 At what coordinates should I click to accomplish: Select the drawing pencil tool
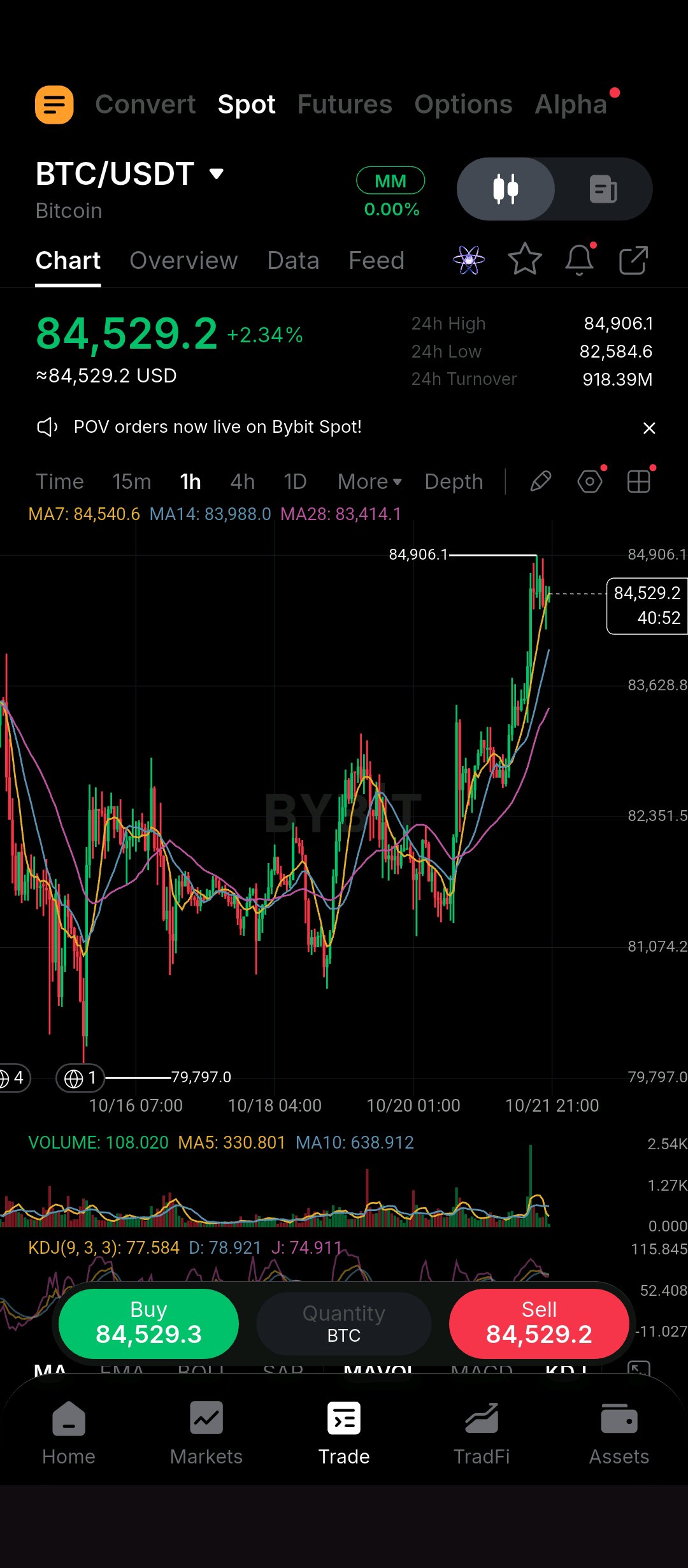coord(540,481)
